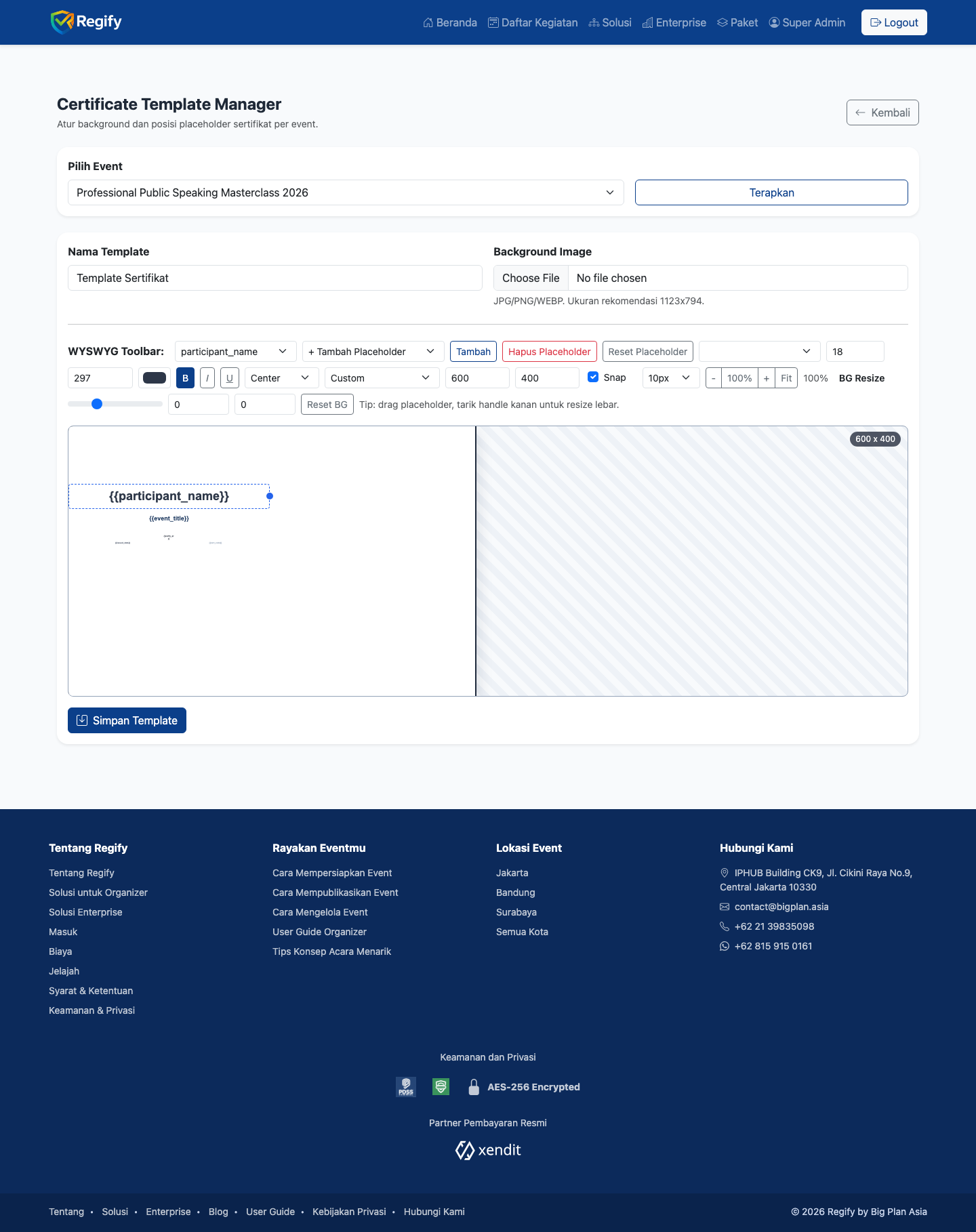Select the event_title placeholder on canvas

click(x=169, y=518)
